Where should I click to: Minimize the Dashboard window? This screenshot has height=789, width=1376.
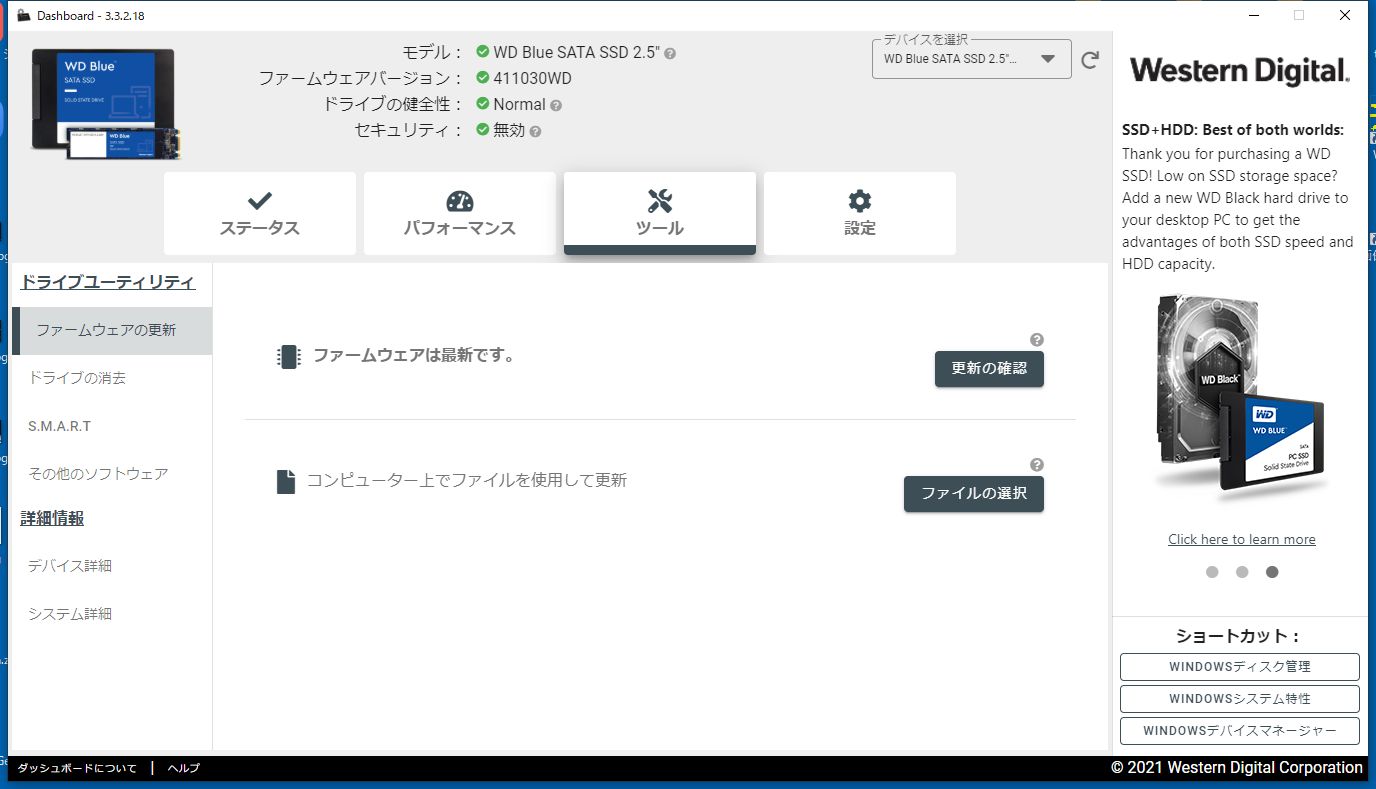[1253, 15]
